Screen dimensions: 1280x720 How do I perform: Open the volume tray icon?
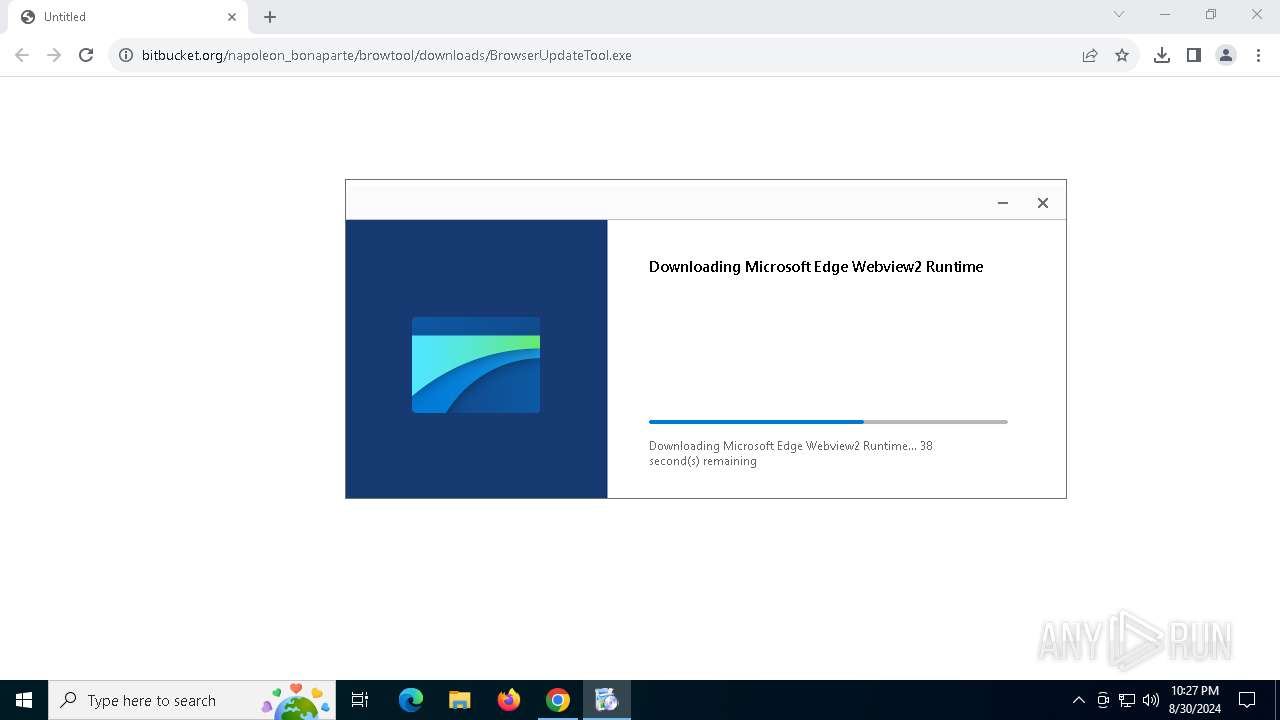tap(1151, 700)
